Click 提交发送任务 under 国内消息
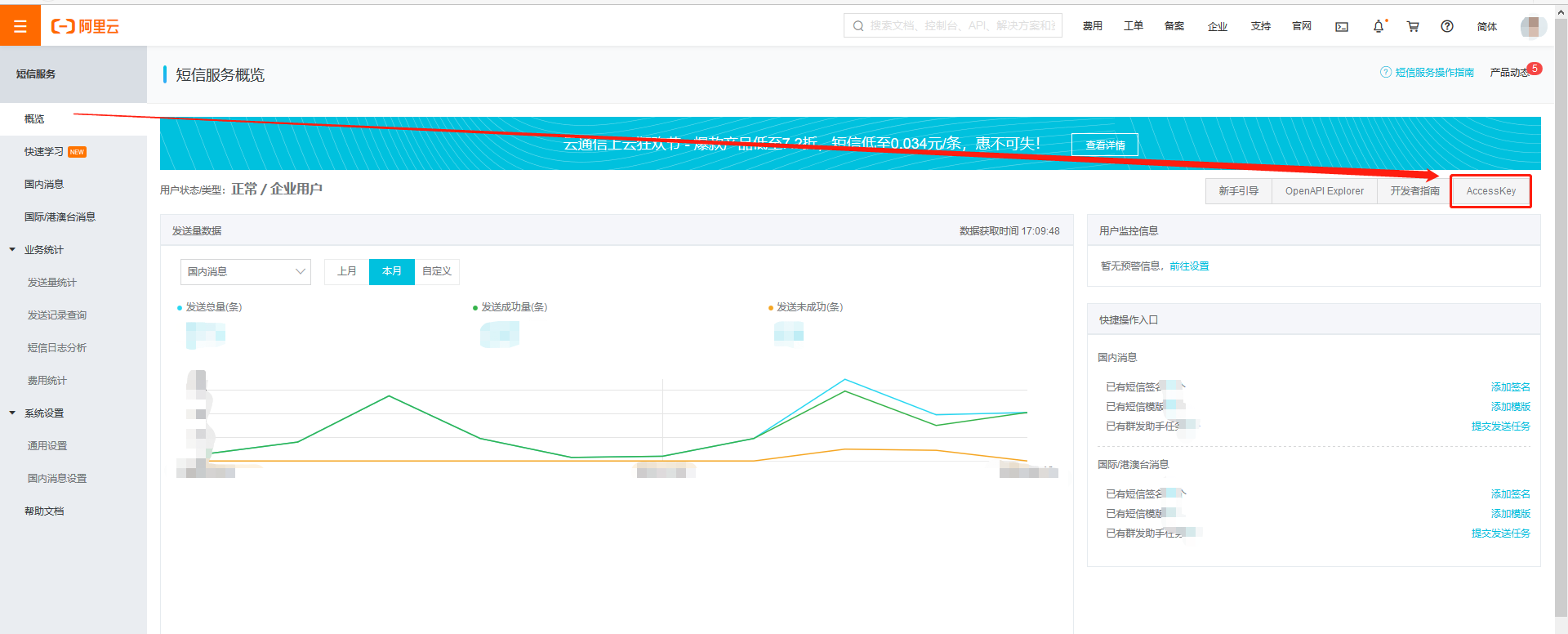 (x=1501, y=426)
